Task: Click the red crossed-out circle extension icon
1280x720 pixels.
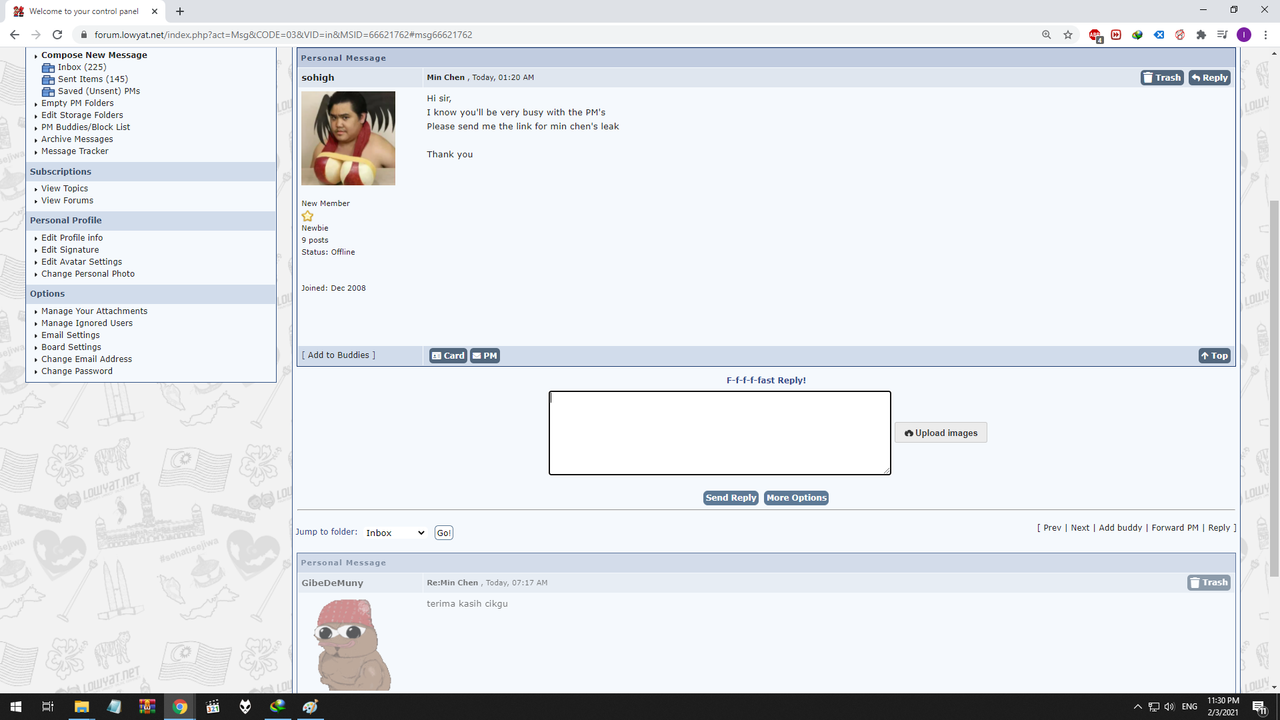Action: 1180,35
